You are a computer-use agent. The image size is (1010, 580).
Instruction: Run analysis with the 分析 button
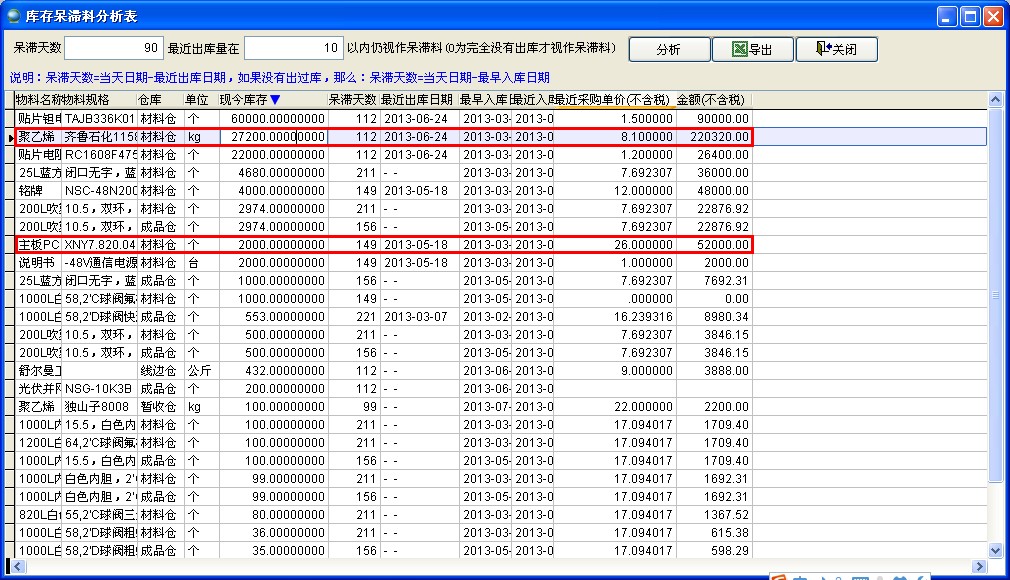pos(668,49)
